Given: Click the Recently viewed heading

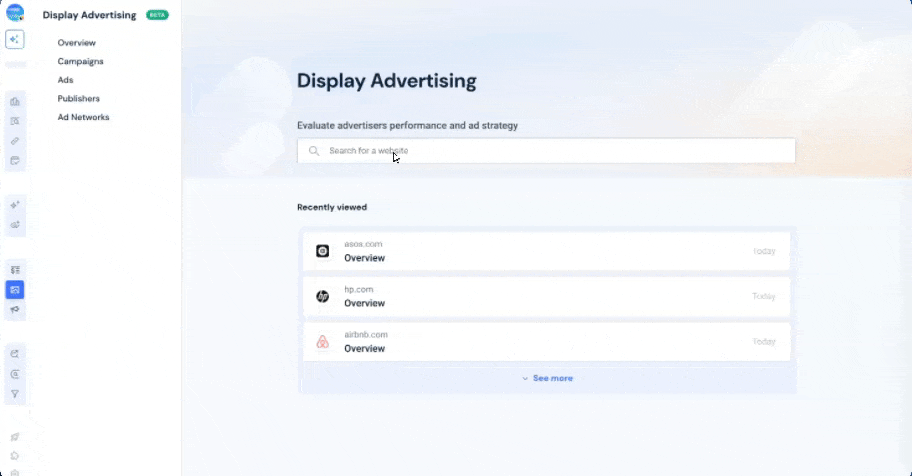Looking at the screenshot, I should 332,207.
